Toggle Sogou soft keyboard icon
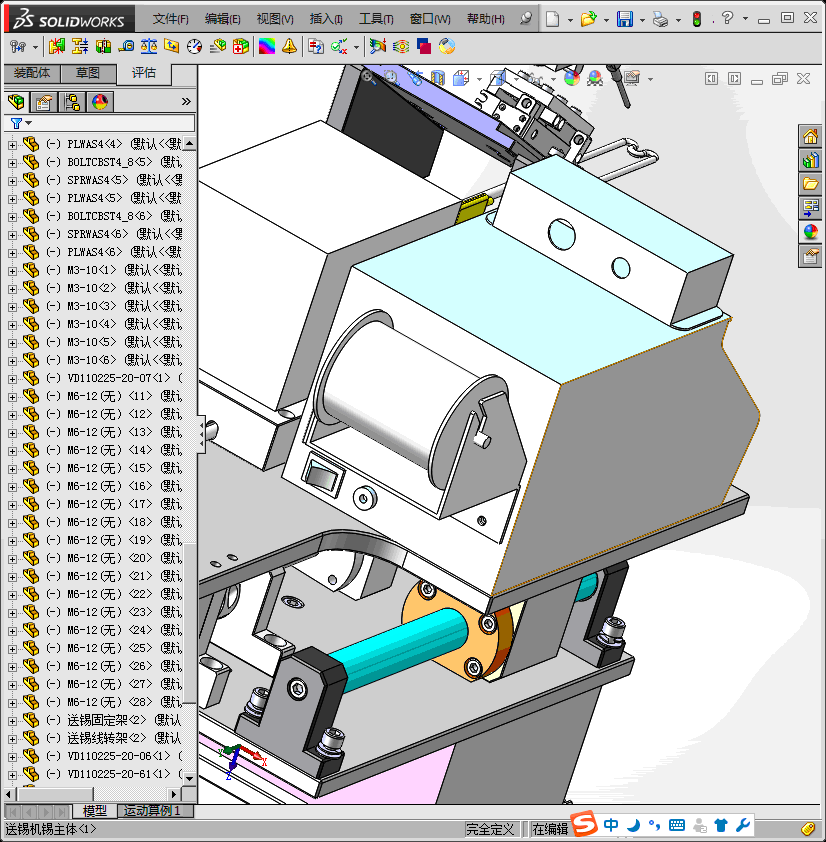The width and height of the screenshot is (826, 842). (x=677, y=825)
